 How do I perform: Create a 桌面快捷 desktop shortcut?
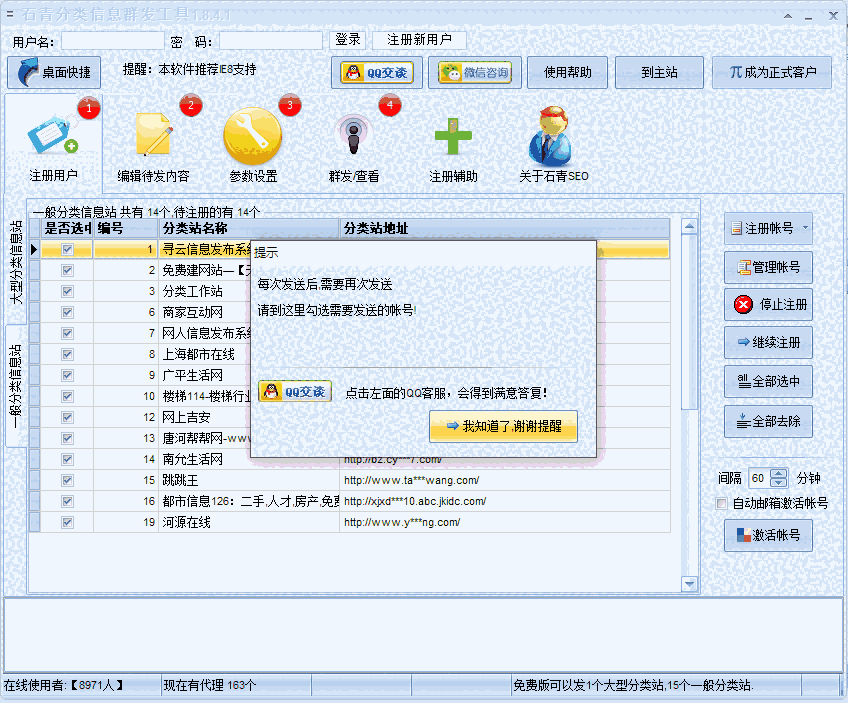click(55, 72)
